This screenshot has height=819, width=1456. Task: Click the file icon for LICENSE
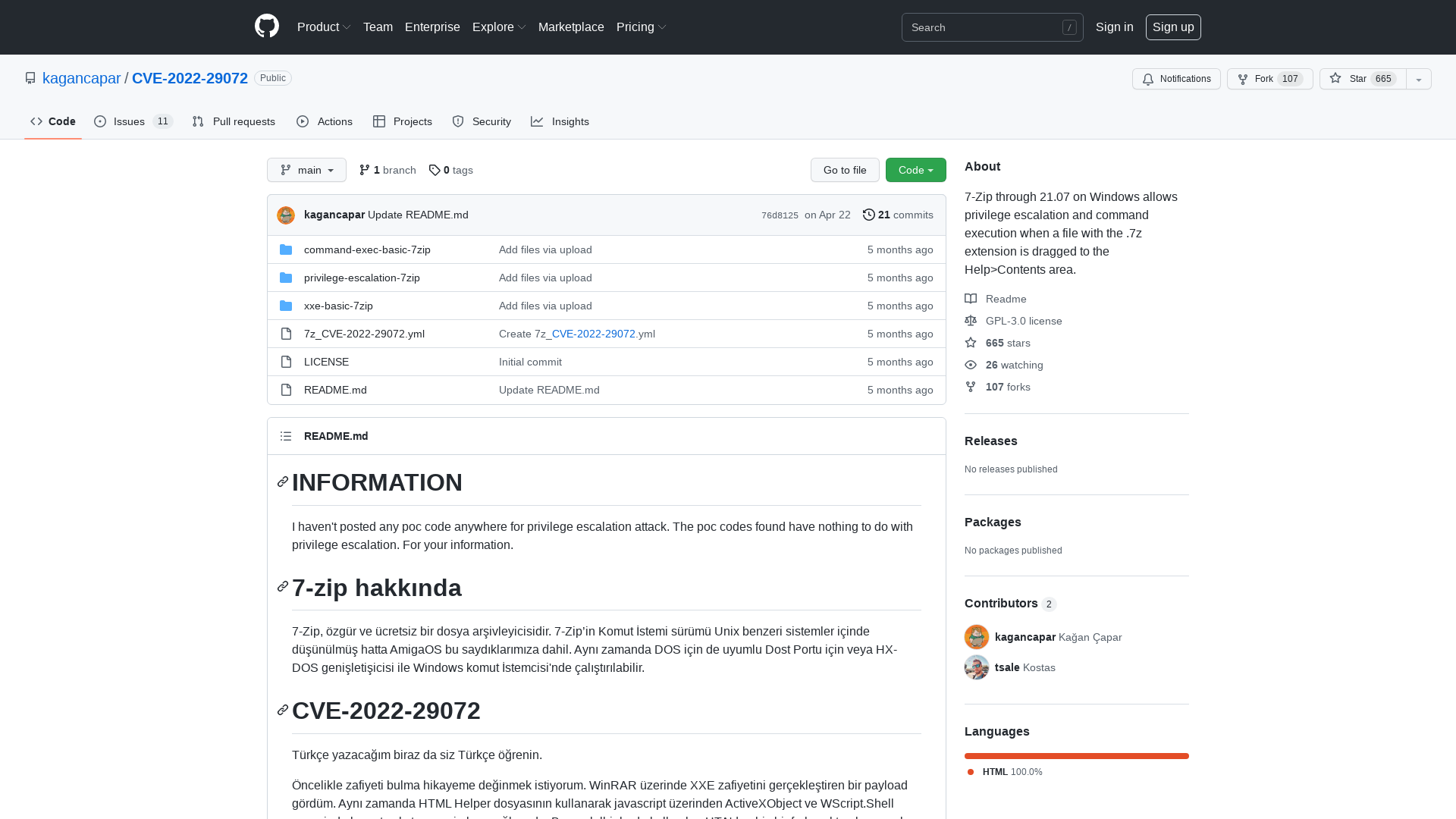286,362
